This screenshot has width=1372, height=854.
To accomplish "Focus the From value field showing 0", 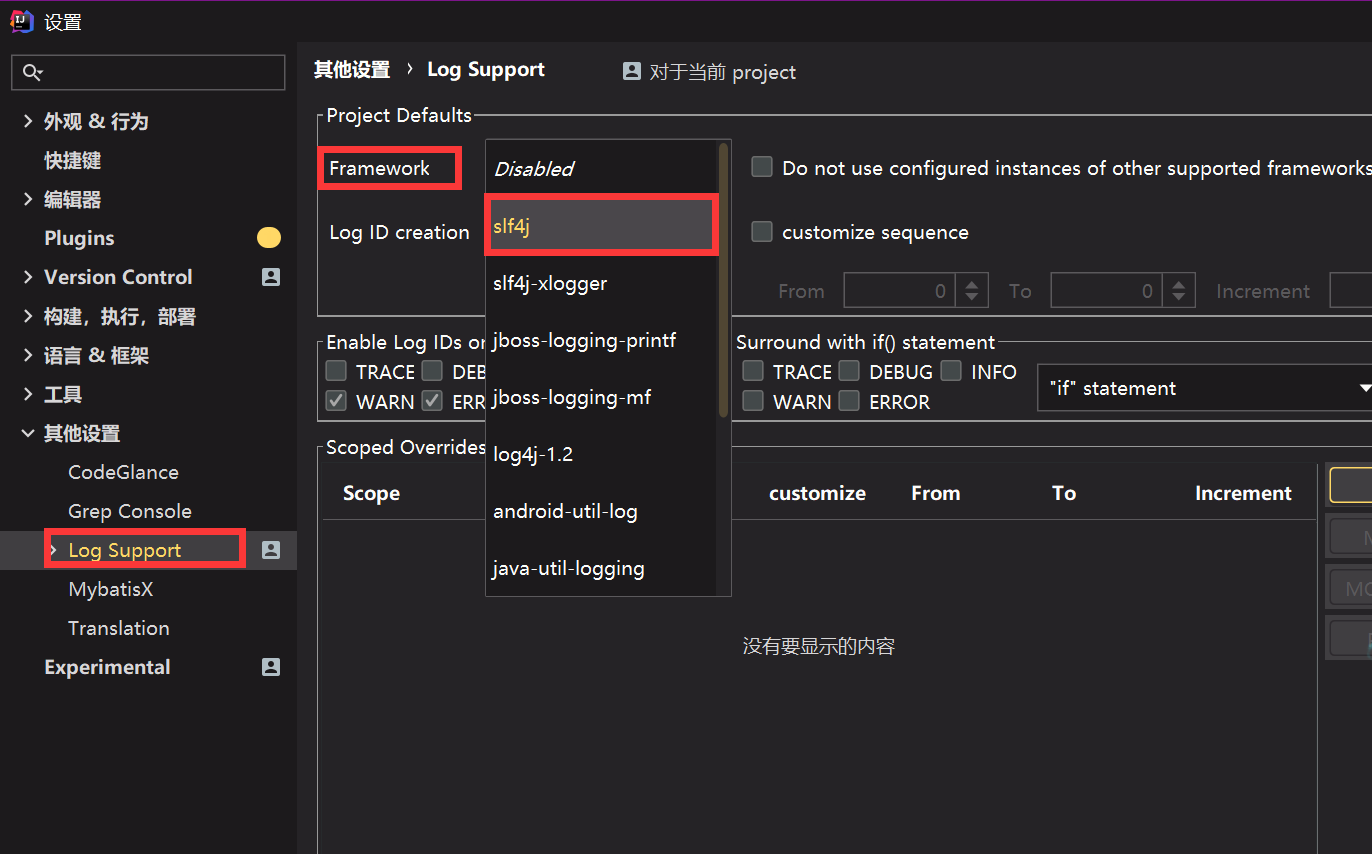I will click(901, 291).
